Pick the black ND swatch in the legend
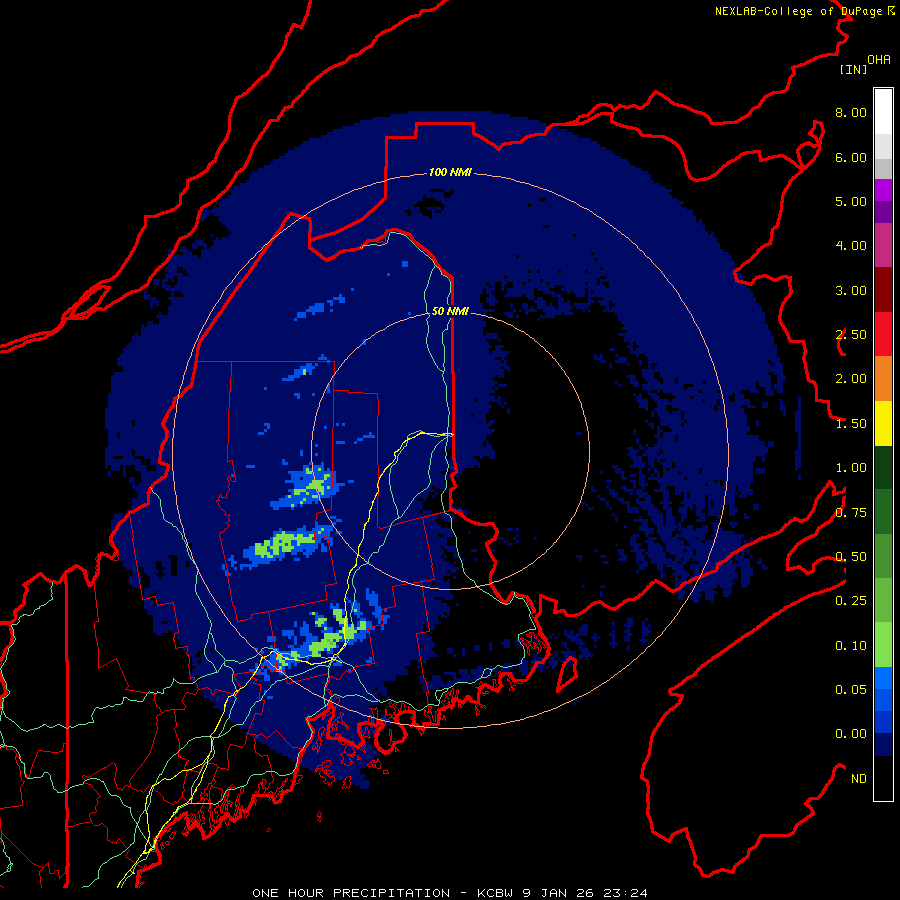900x900 pixels. click(x=883, y=778)
